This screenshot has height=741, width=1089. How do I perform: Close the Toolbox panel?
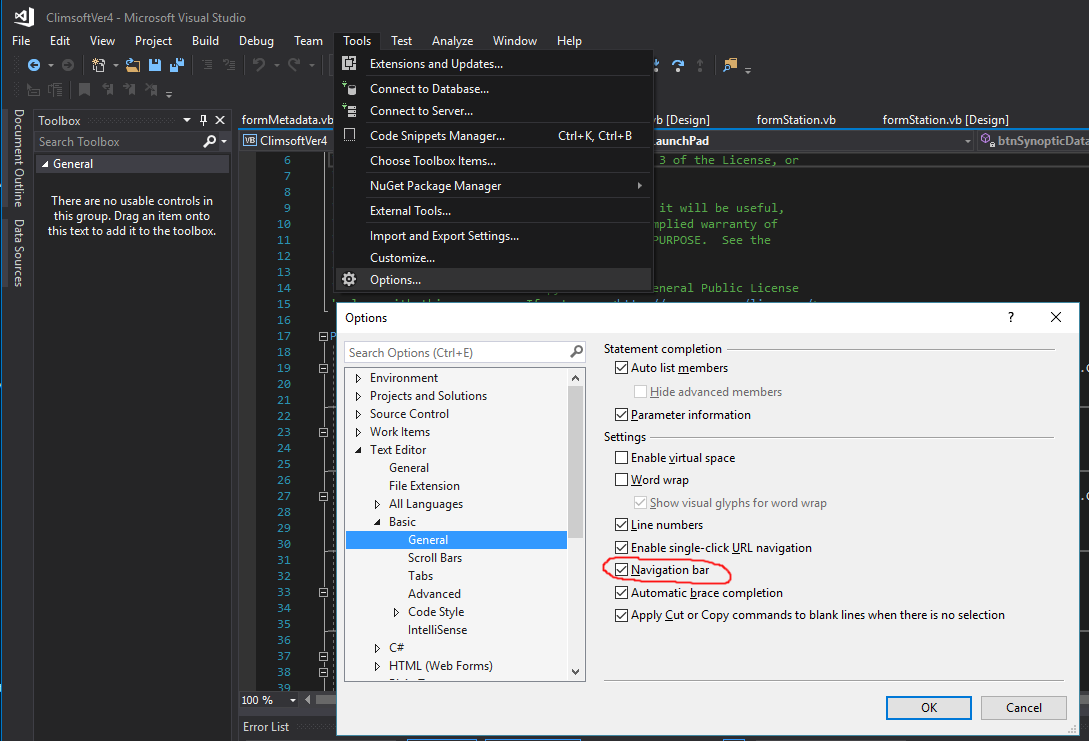coord(220,120)
